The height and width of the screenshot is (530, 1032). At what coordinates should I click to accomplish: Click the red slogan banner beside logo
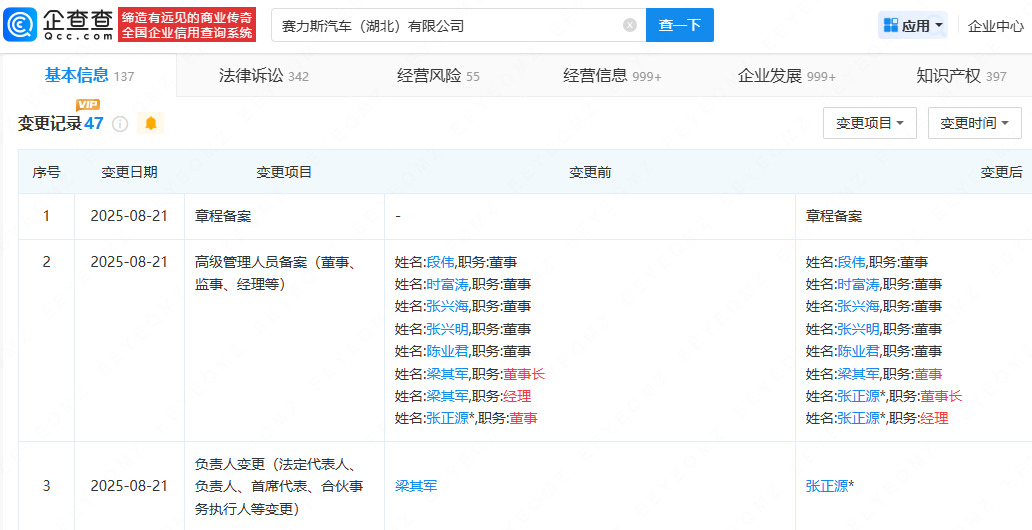187,25
